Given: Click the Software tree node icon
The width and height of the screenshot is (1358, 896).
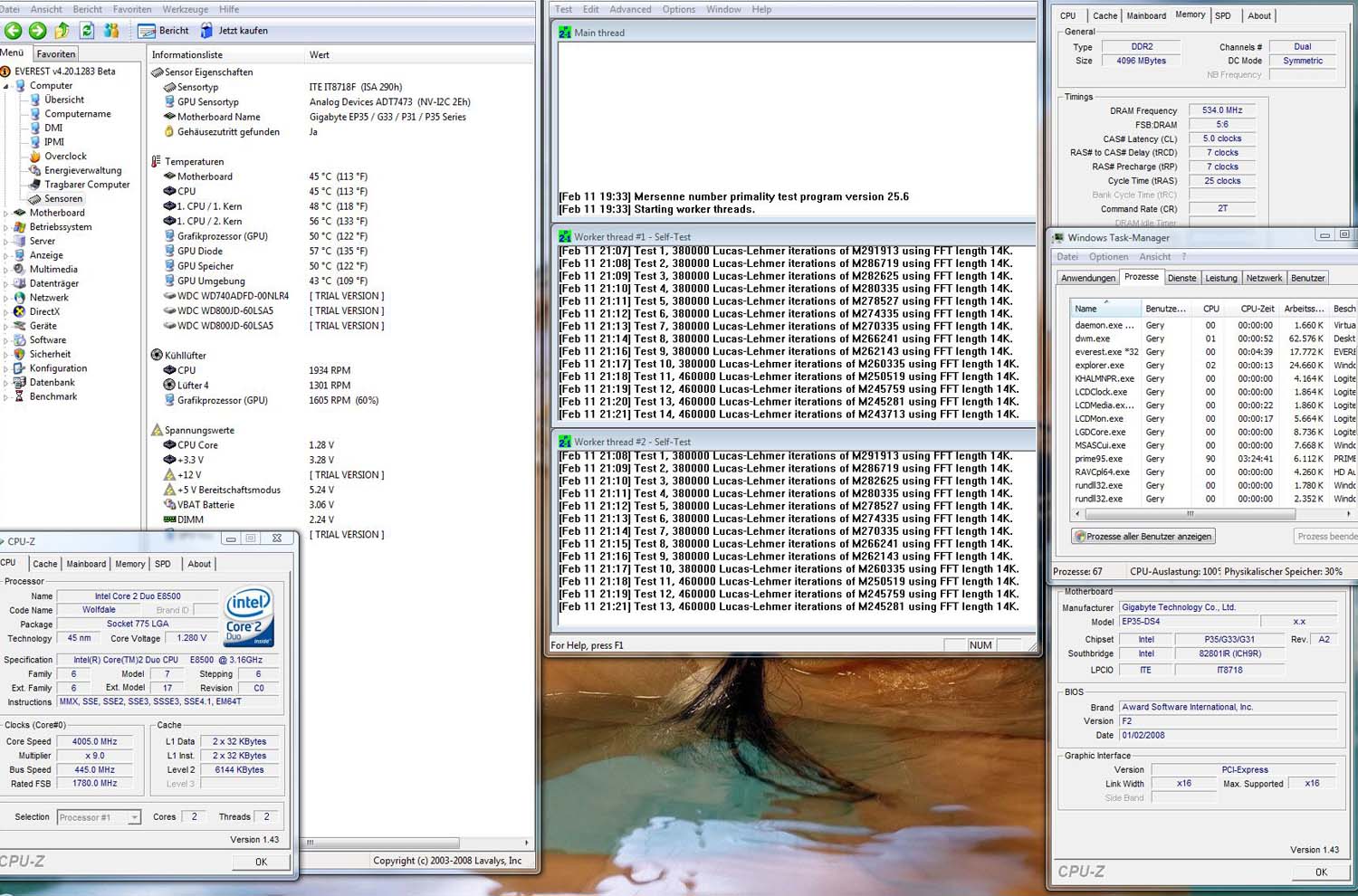Looking at the screenshot, I should 20,340.
